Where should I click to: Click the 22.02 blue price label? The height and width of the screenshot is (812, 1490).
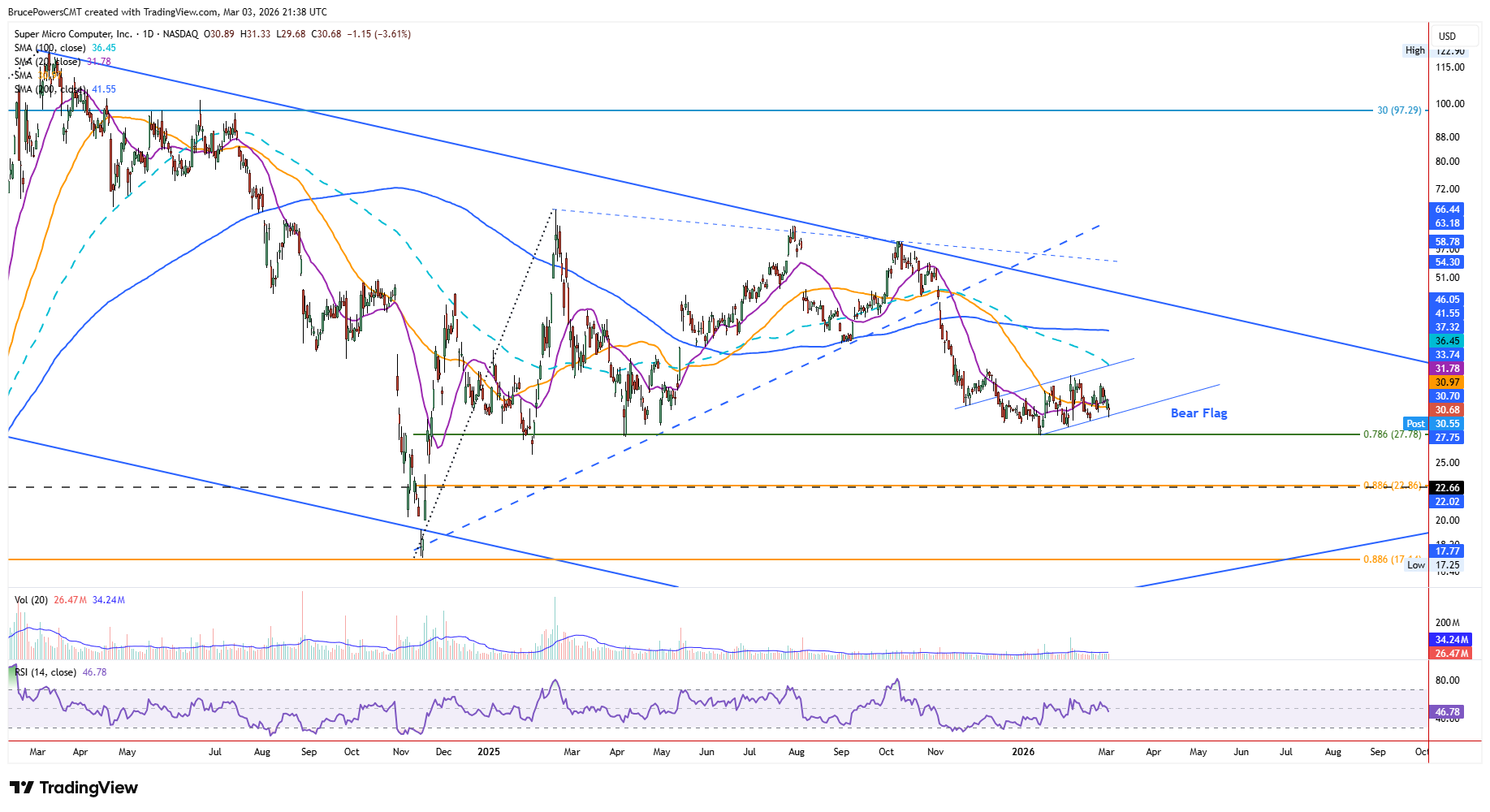click(1447, 502)
